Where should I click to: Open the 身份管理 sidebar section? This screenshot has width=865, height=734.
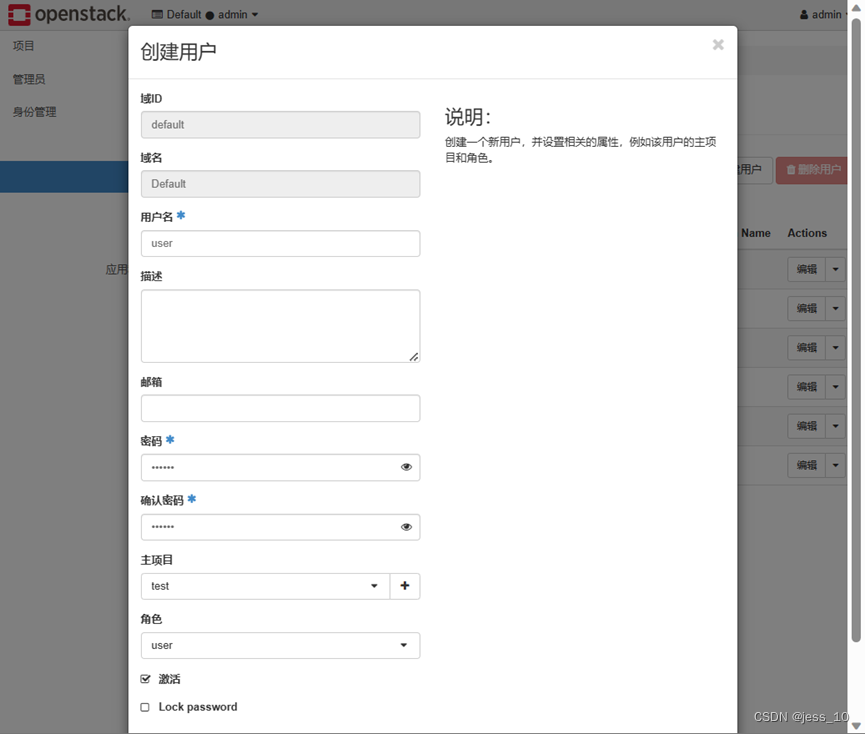click(x=33, y=111)
